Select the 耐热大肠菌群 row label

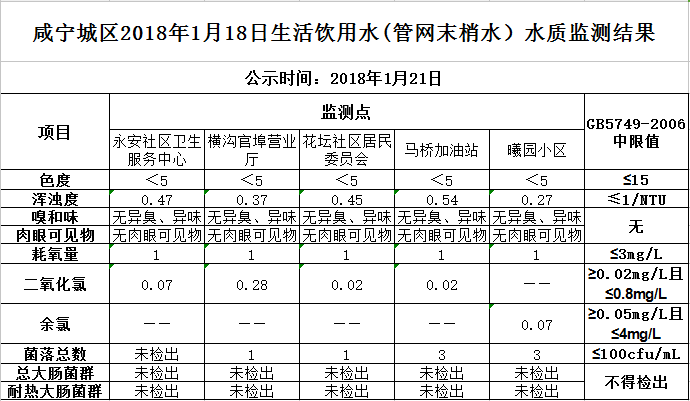tap(54, 391)
